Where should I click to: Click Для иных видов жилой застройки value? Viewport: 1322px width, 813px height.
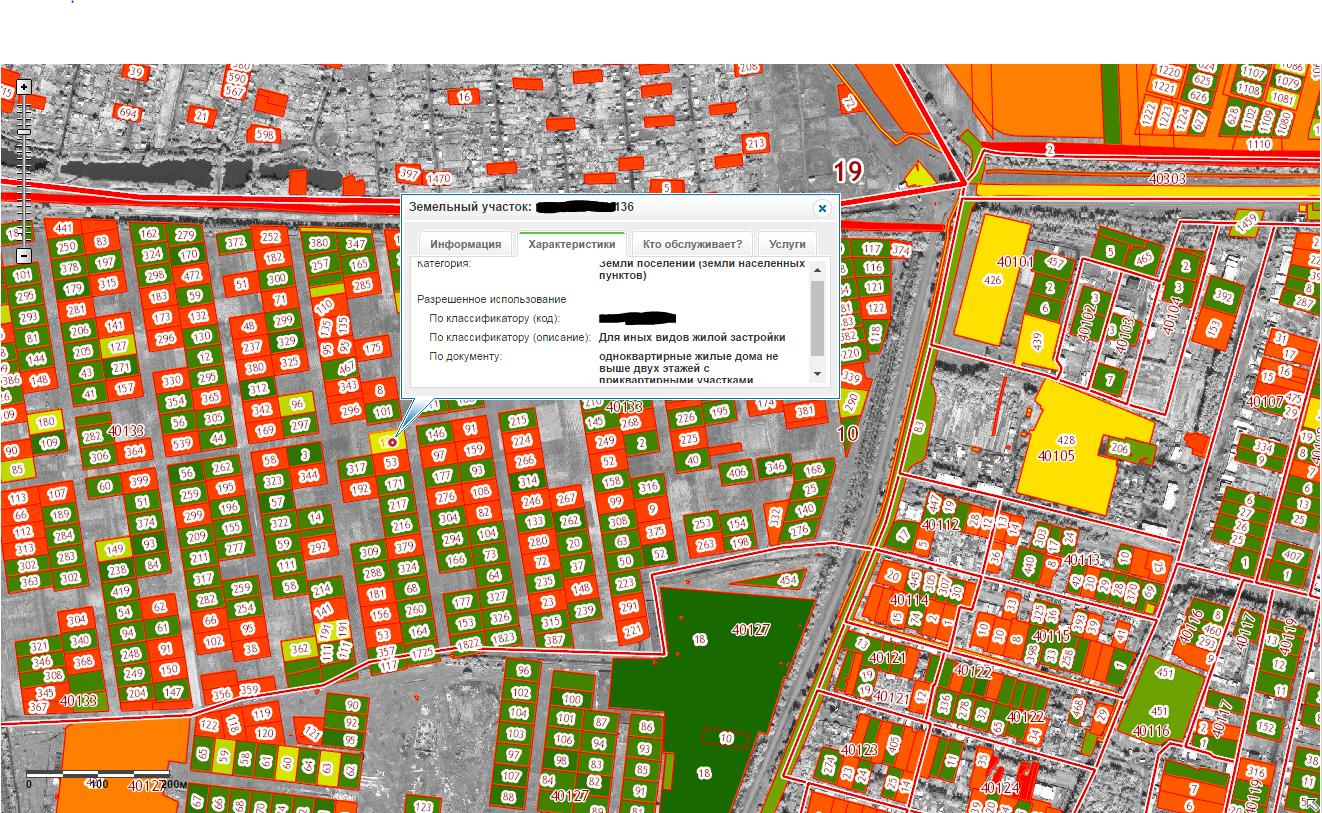coord(692,337)
